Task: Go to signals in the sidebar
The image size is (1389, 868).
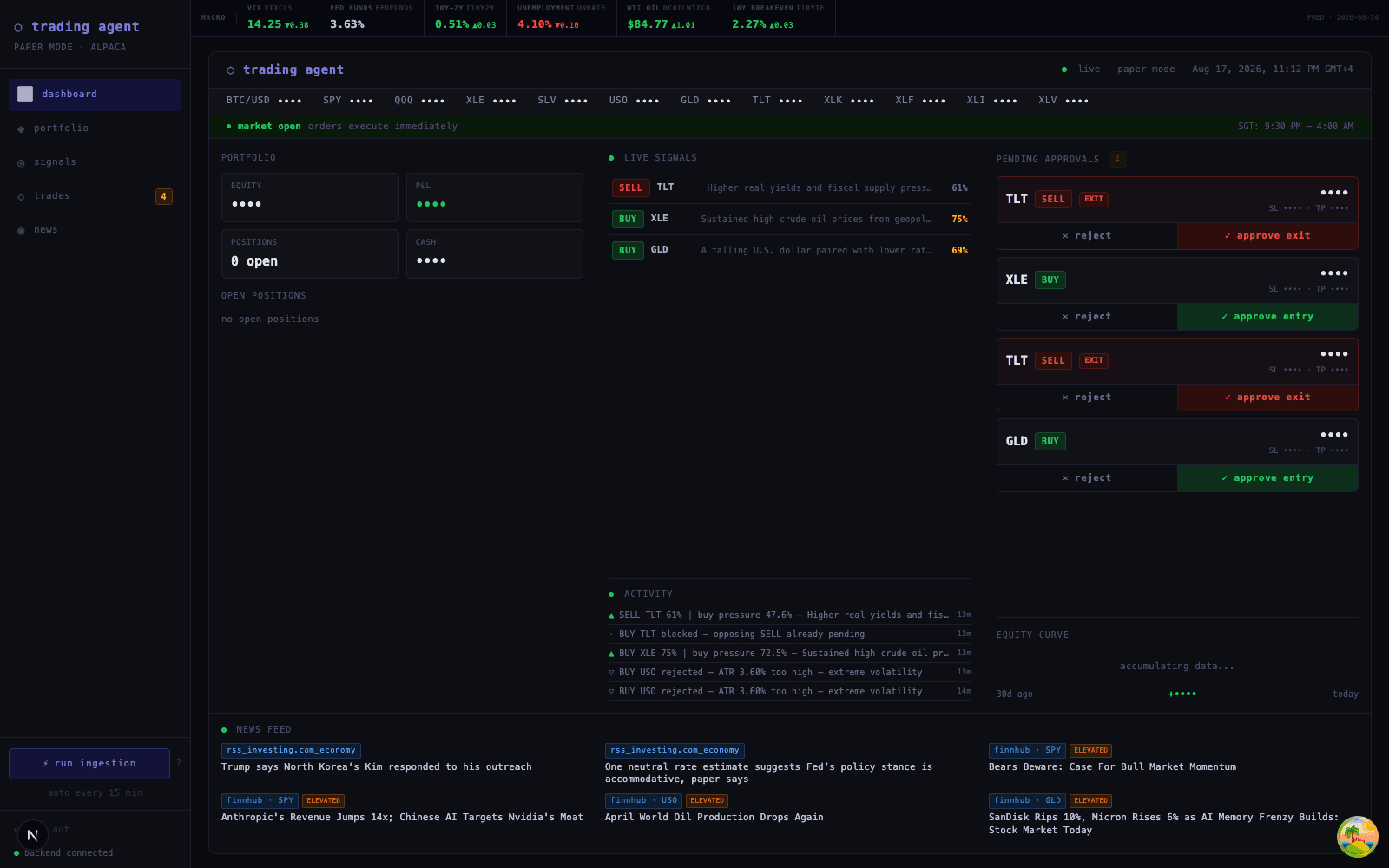Action: (x=95, y=161)
